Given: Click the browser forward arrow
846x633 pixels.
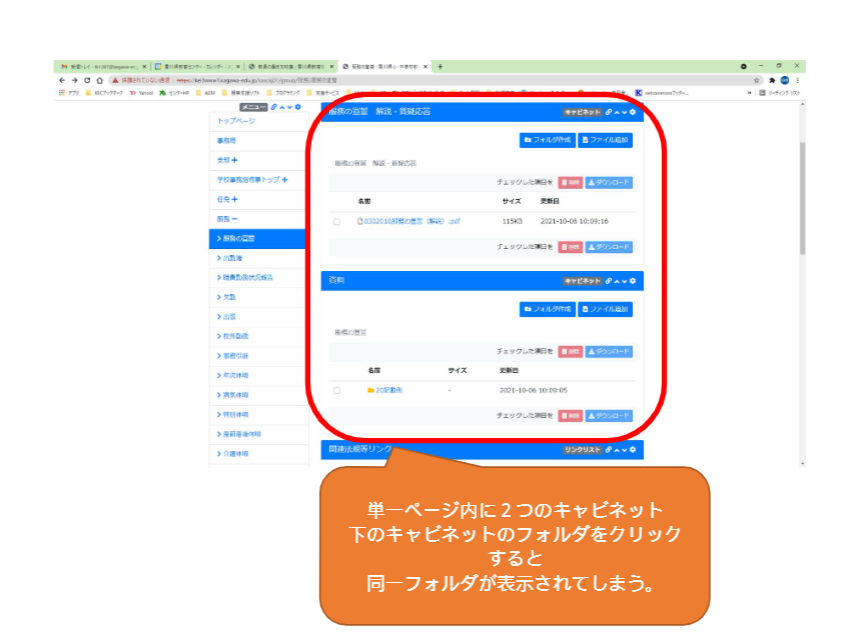Looking at the screenshot, I should (74, 80).
